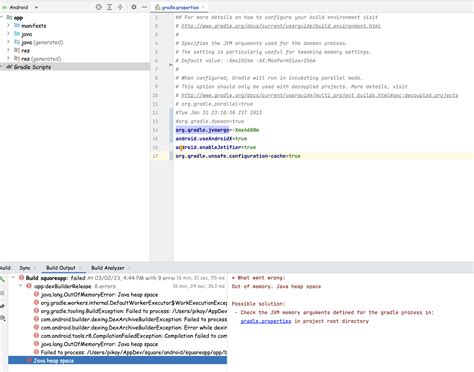Click the Collapse All icon in project toolbar
Image resolution: width=474 pixels, height=372 pixels.
tap(120, 7)
